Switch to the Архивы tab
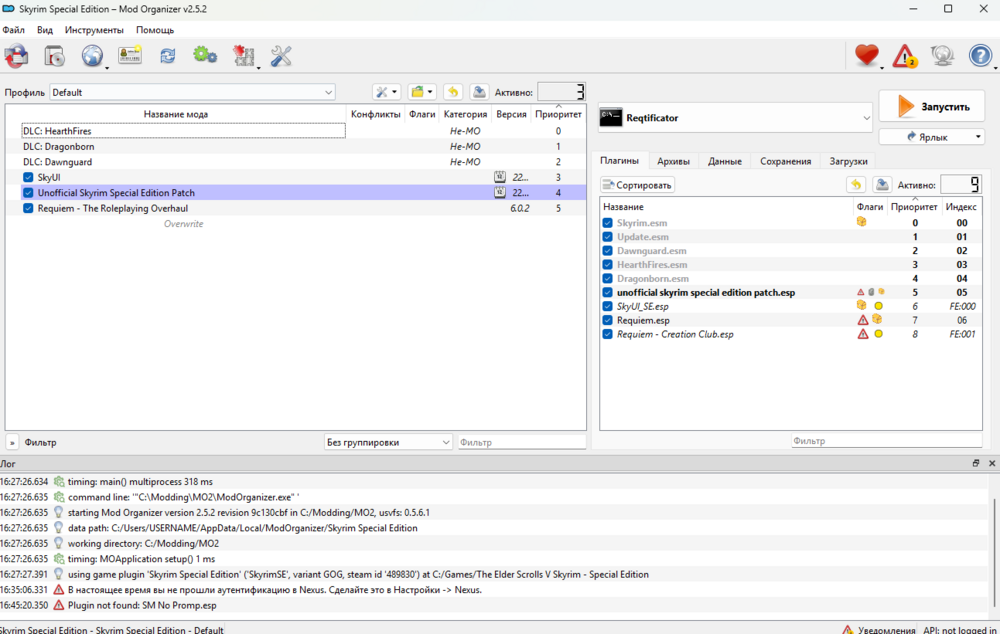The width and height of the screenshot is (1000, 634). click(673, 161)
